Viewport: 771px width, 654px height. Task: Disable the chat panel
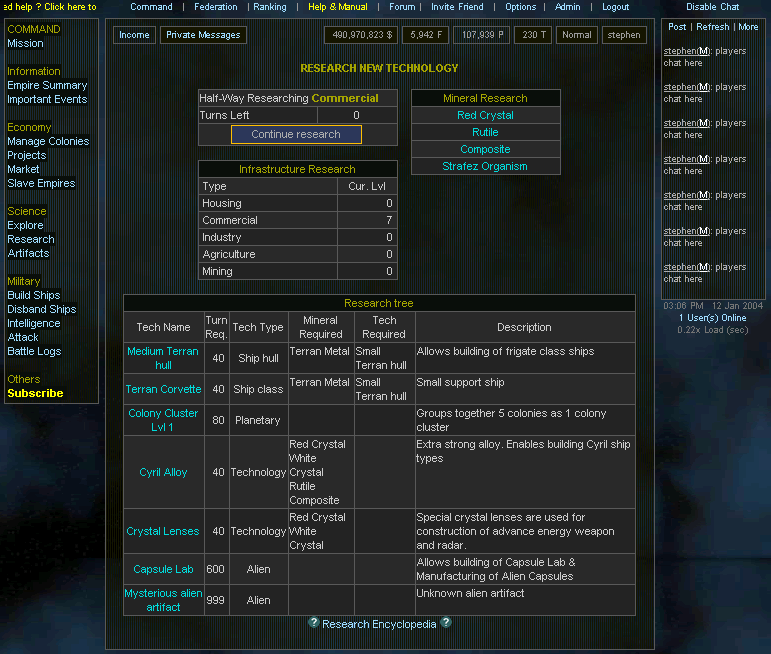[712, 7]
